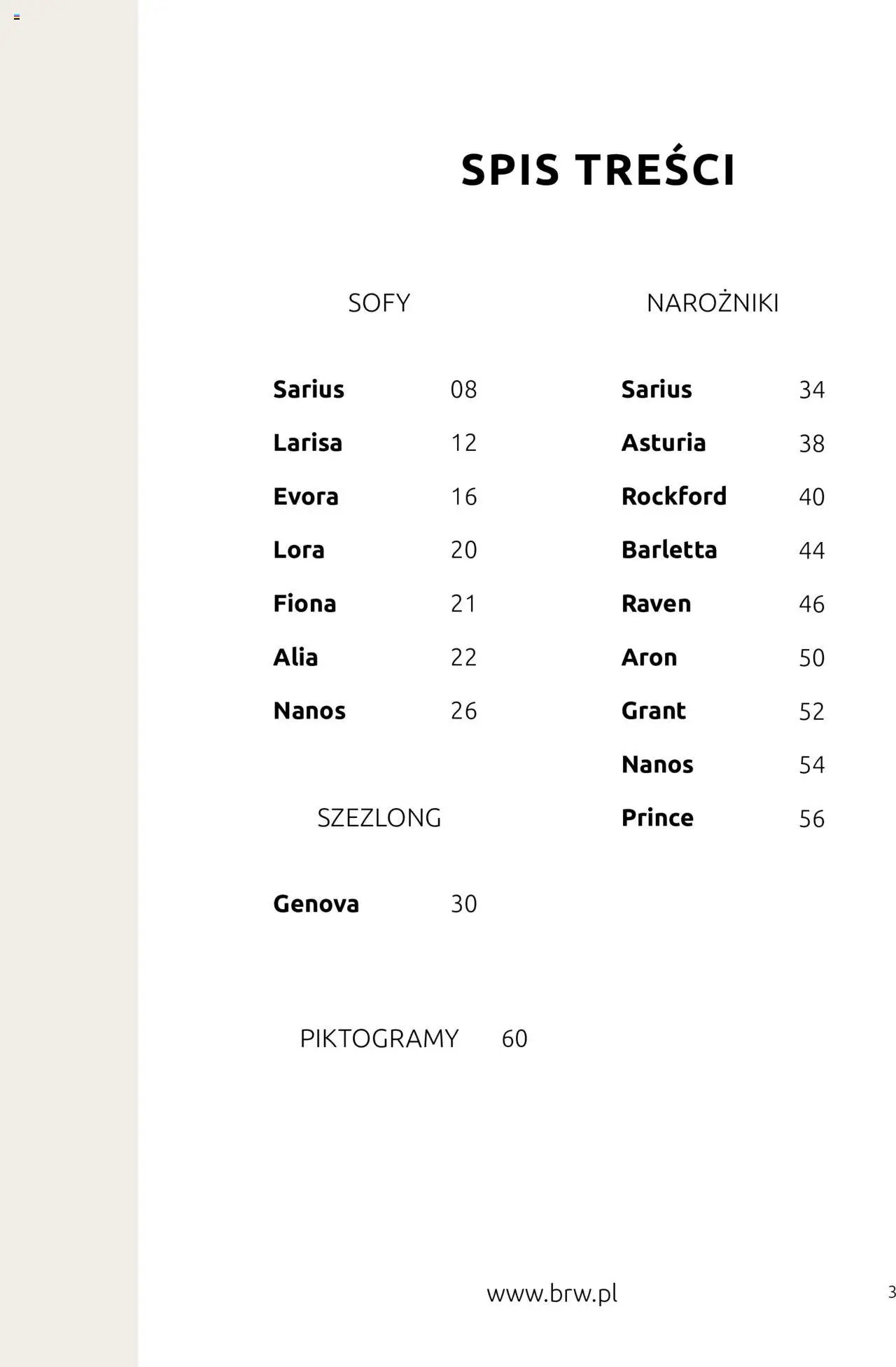Select the Sarius sofa entry, page 08
The image size is (896, 1367).
375,389
